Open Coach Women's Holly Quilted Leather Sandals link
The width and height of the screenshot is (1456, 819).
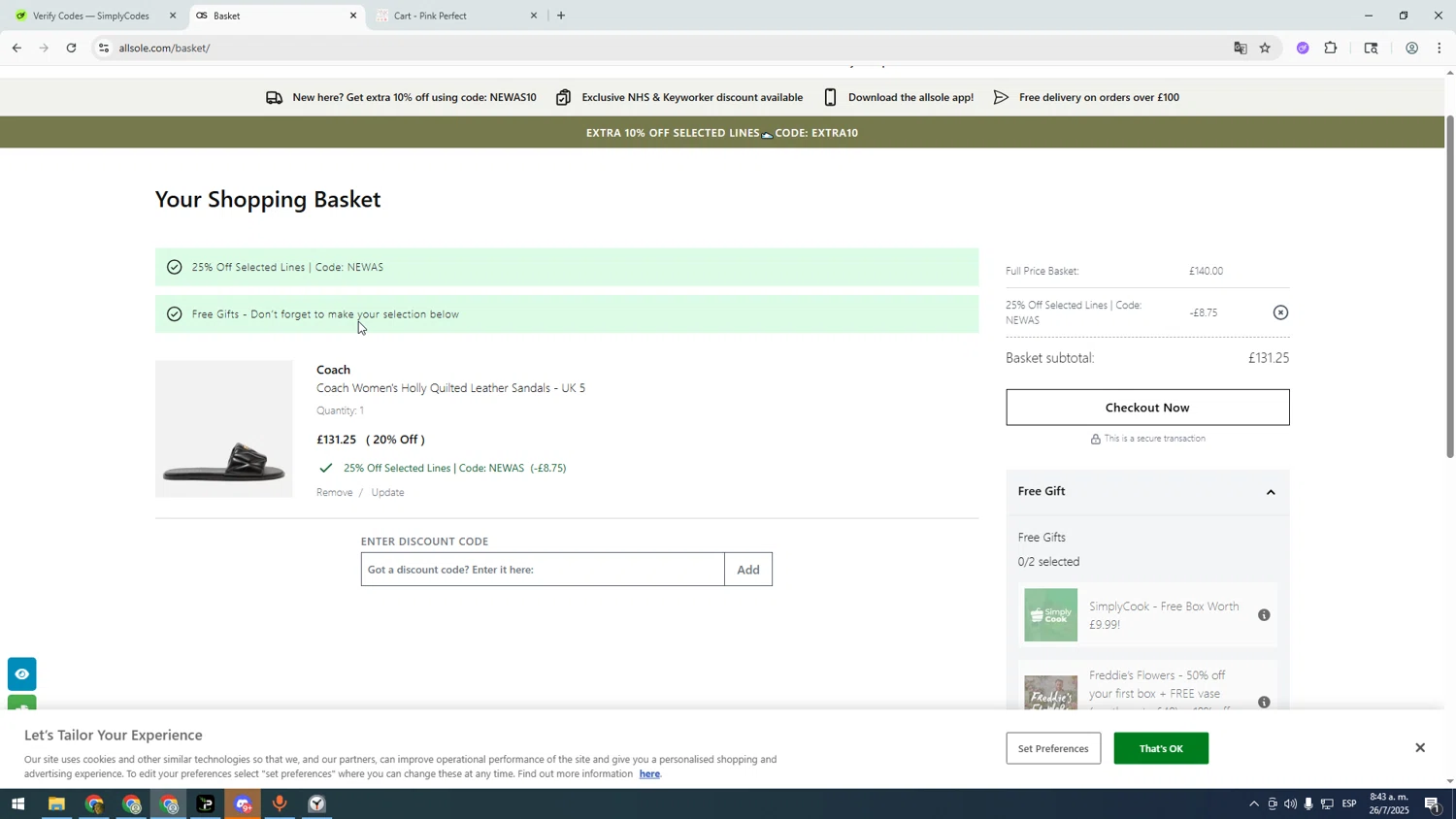(450, 388)
